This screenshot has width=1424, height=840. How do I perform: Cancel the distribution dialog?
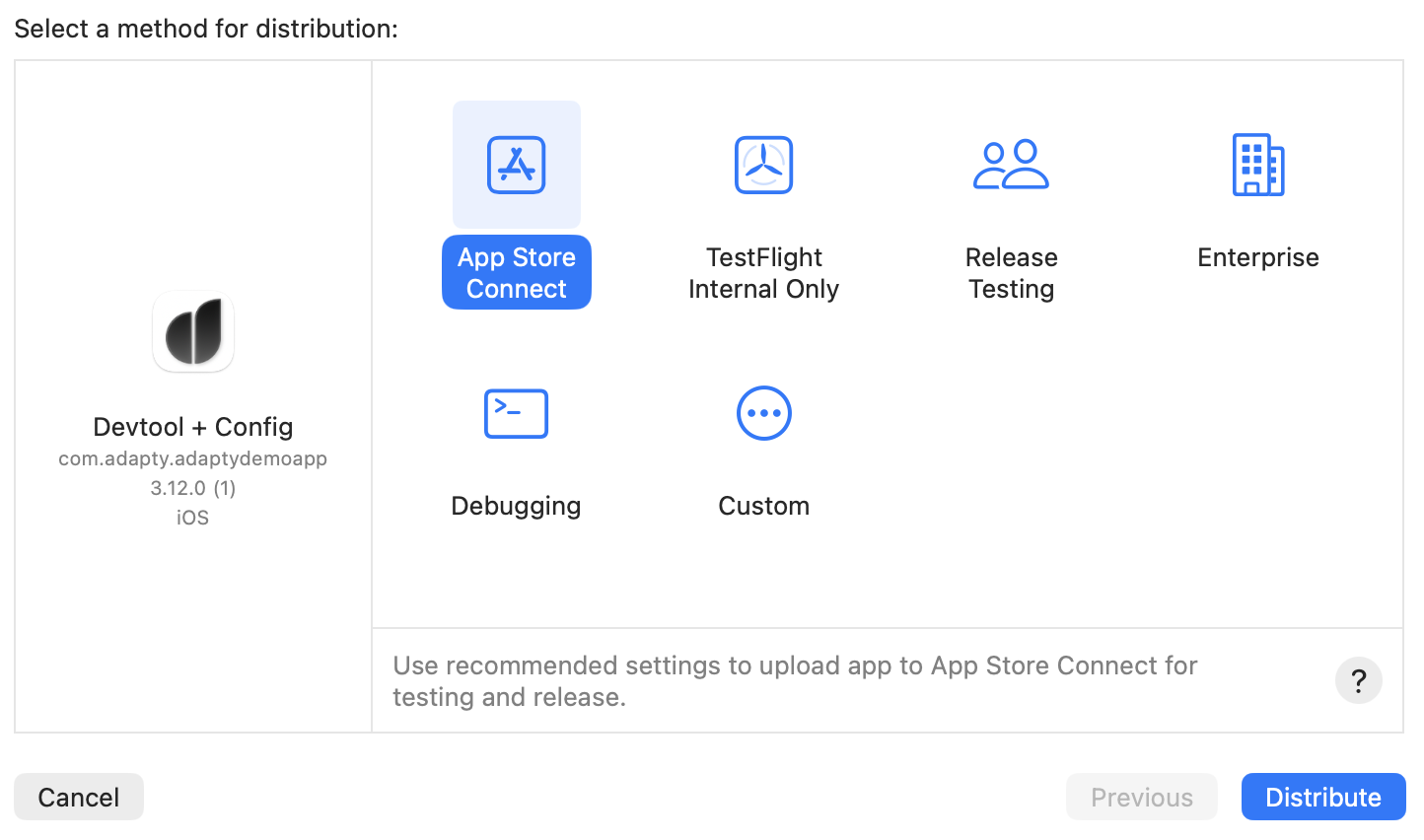[x=79, y=797]
